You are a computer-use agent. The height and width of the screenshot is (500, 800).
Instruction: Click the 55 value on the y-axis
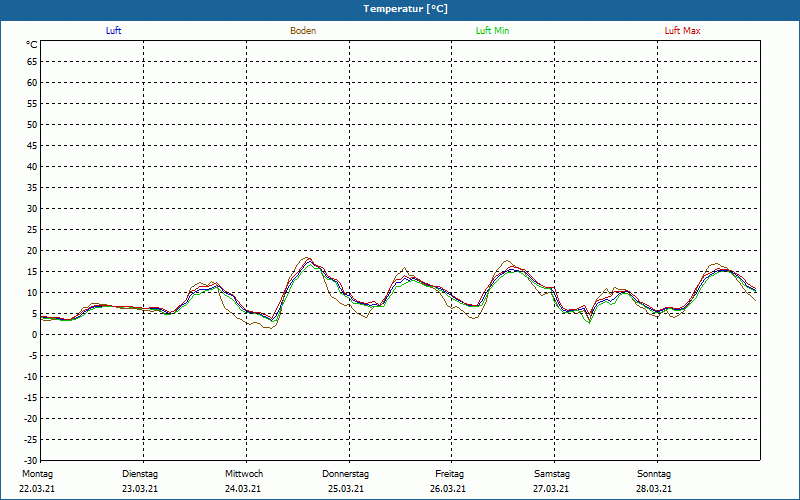32,104
